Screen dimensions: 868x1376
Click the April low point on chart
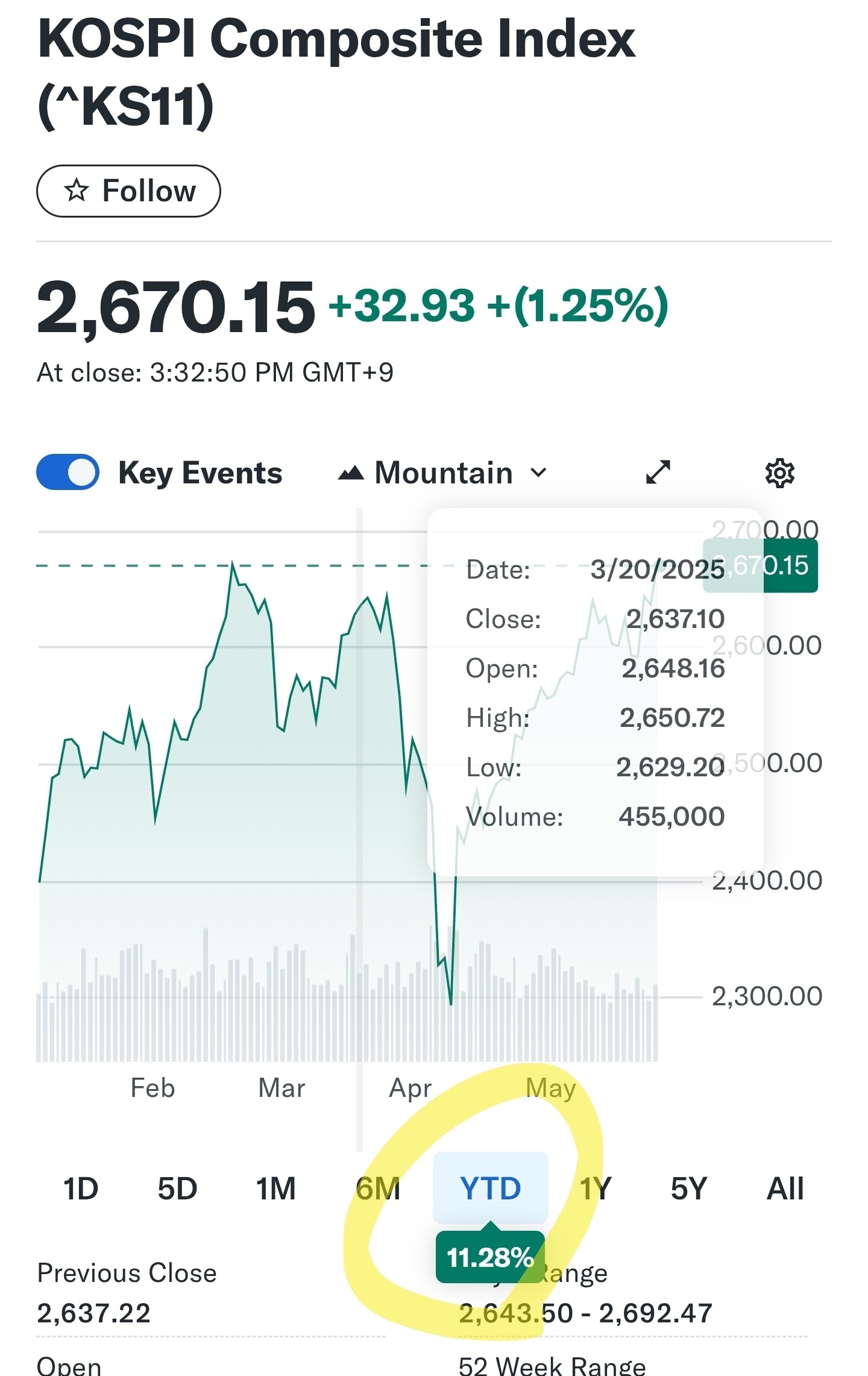pyautogui.click(x=451, y=1002)
